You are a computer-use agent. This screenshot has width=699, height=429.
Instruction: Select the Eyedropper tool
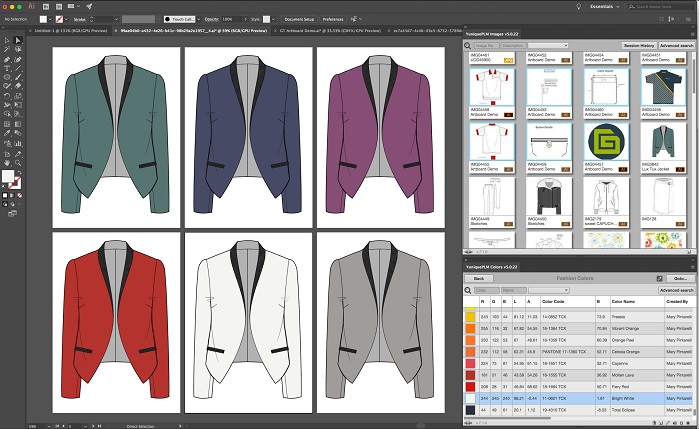pyautogui.click(x=6, y=132)
